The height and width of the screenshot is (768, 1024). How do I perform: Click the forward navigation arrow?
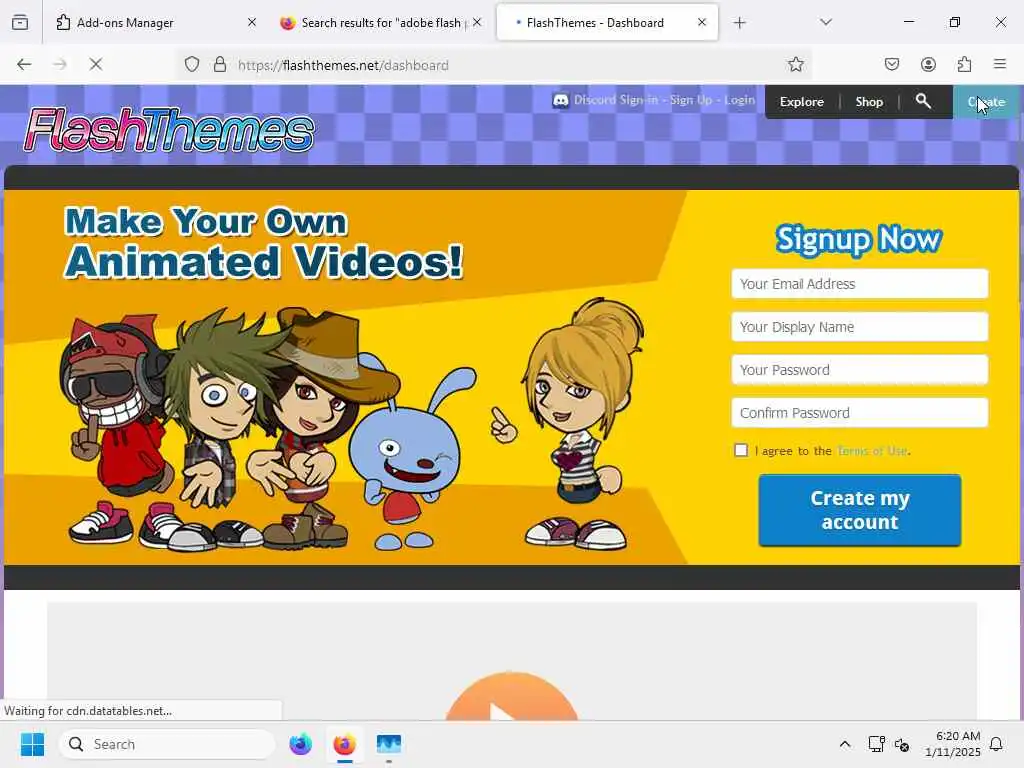[x=59, y=65]
